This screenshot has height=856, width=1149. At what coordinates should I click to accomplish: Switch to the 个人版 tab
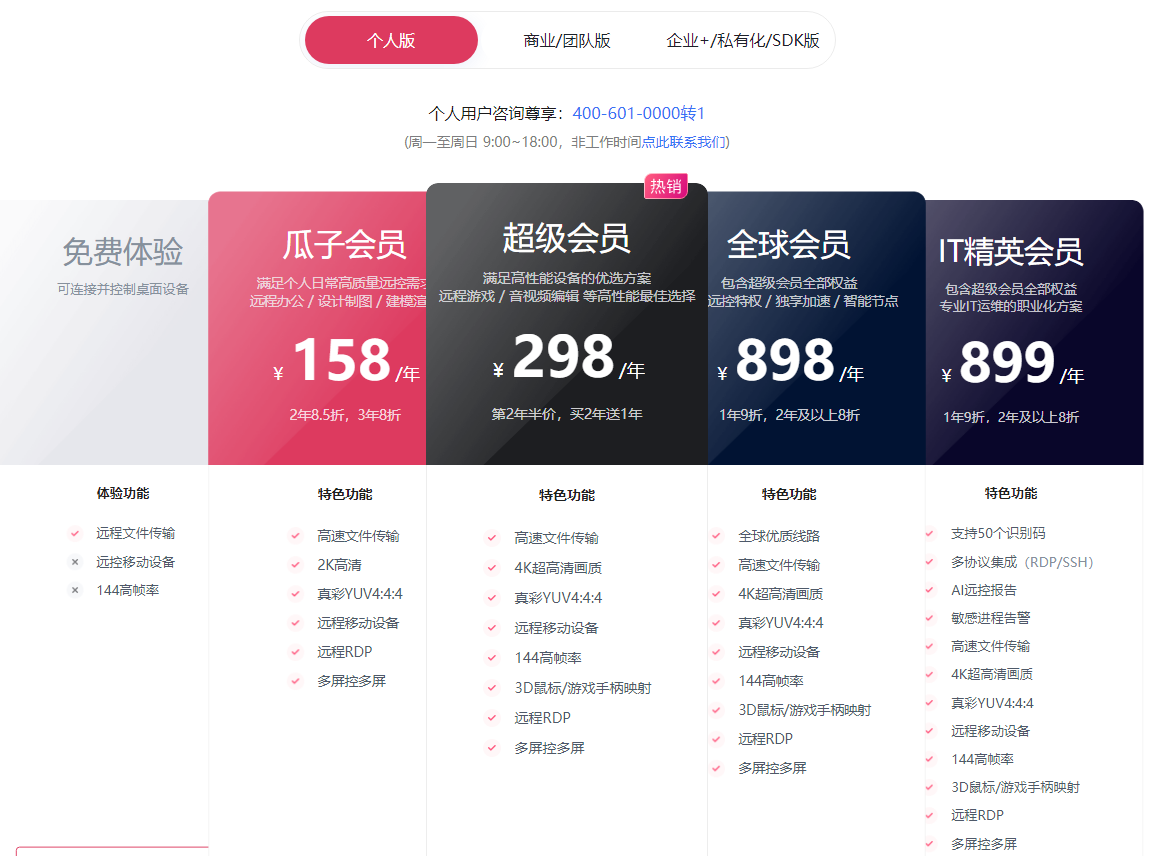[x=391, y=41]
